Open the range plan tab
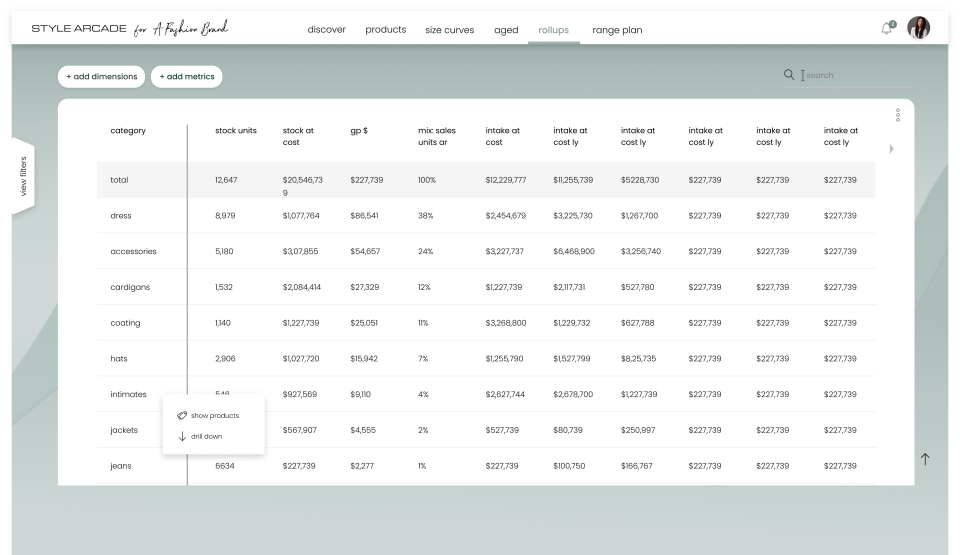Image resolution: width=960 pixels, height=555 pixels. coord(617,30)
